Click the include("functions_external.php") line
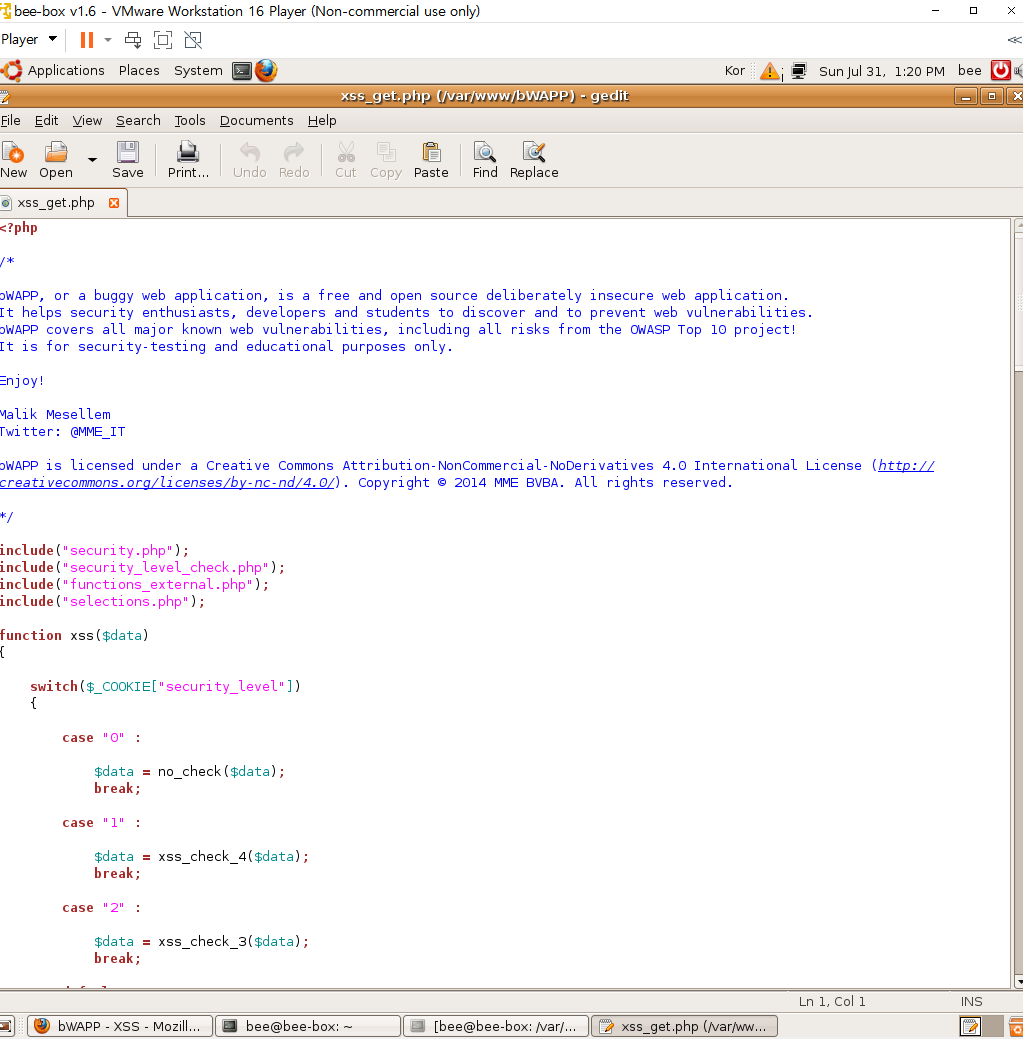 [x=135, y=584]
